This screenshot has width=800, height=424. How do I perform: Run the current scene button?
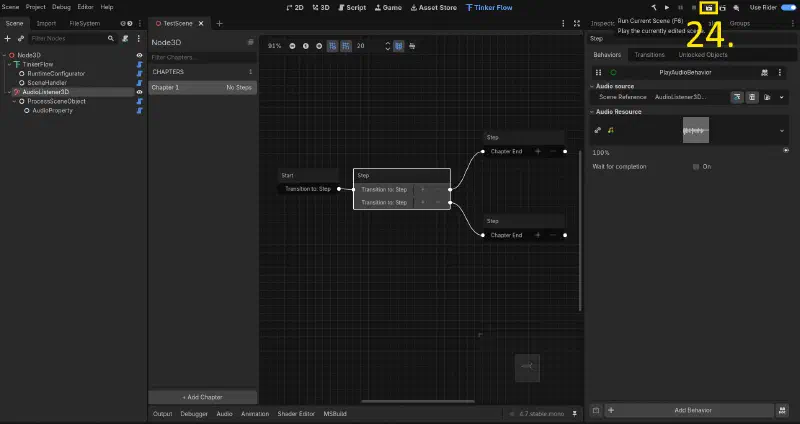709,8
